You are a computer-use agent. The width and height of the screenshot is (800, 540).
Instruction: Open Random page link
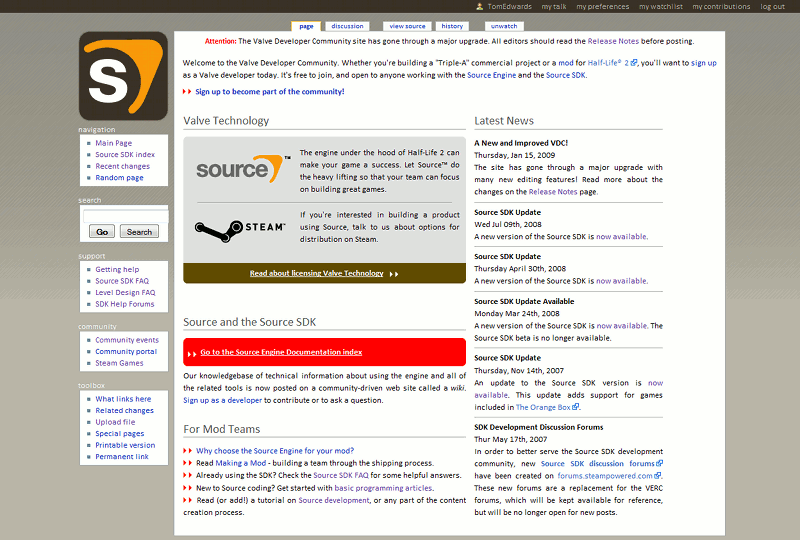pos(119,178)
